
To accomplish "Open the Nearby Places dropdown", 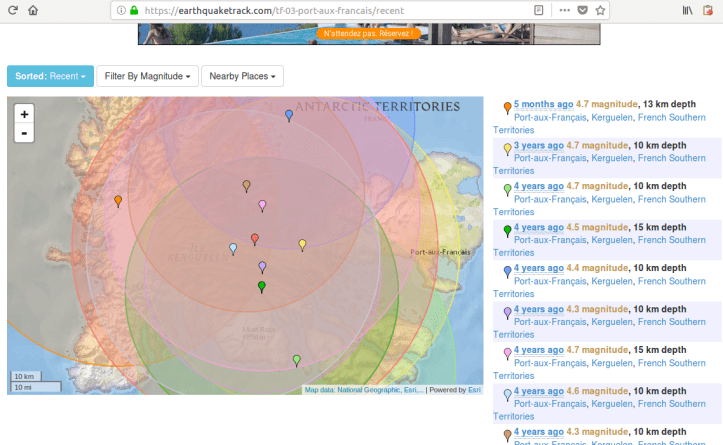I will pos(242,76).
